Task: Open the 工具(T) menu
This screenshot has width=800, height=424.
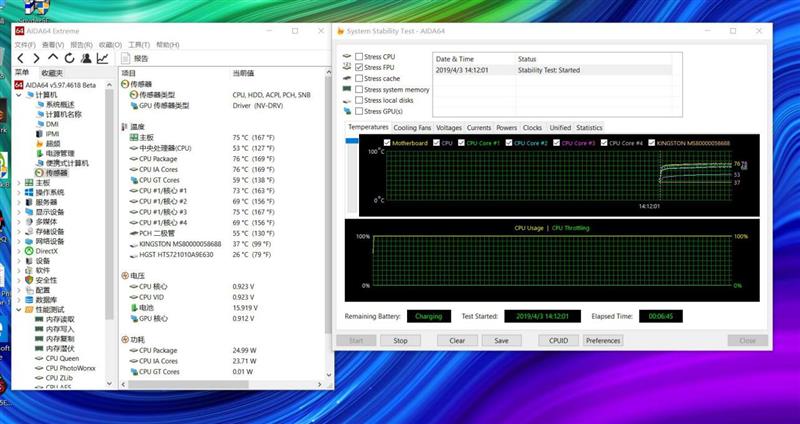Action: click(x=139, y=45)
